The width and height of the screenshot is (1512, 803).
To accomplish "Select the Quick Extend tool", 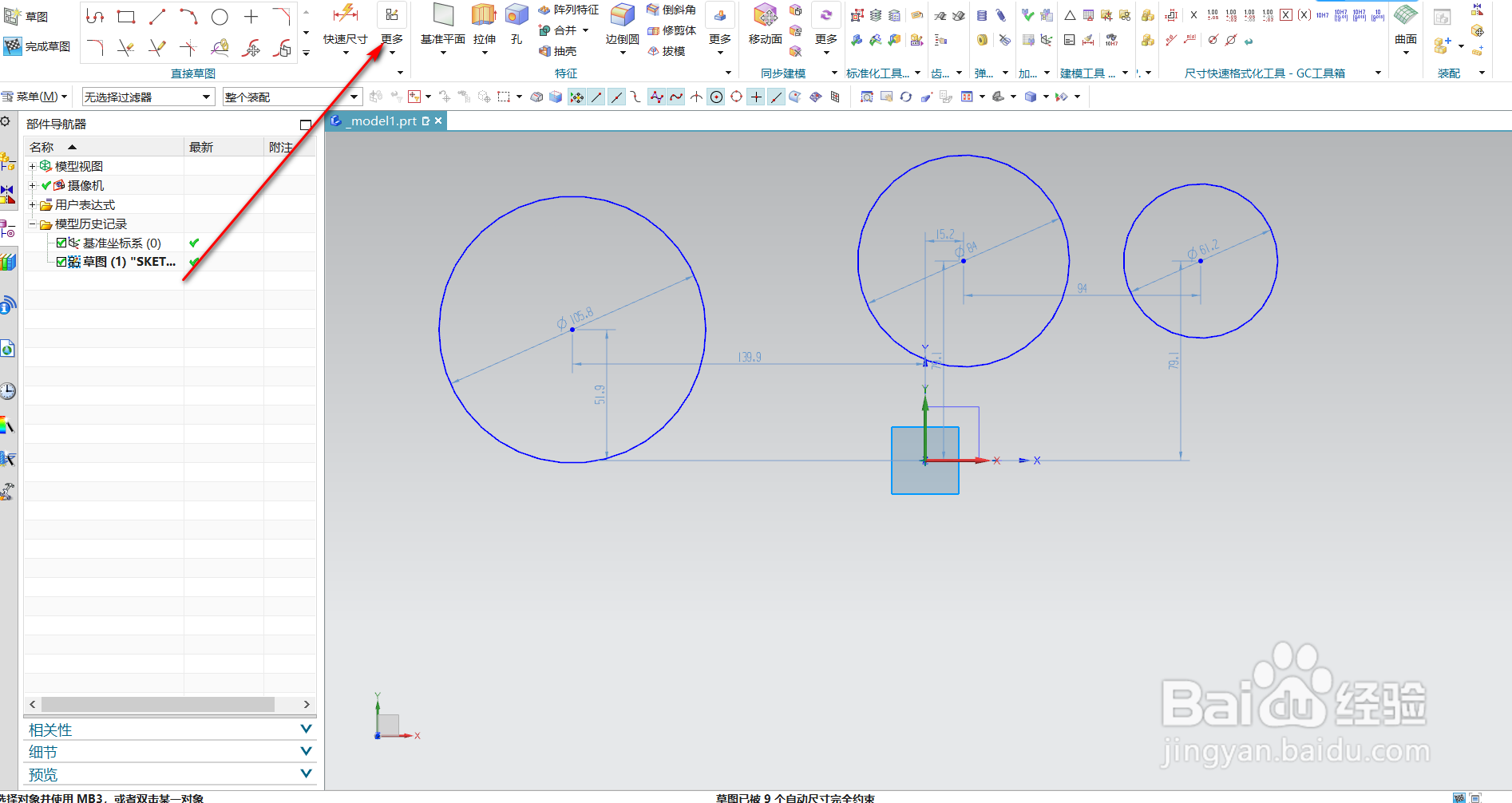I will coord(157,48).
